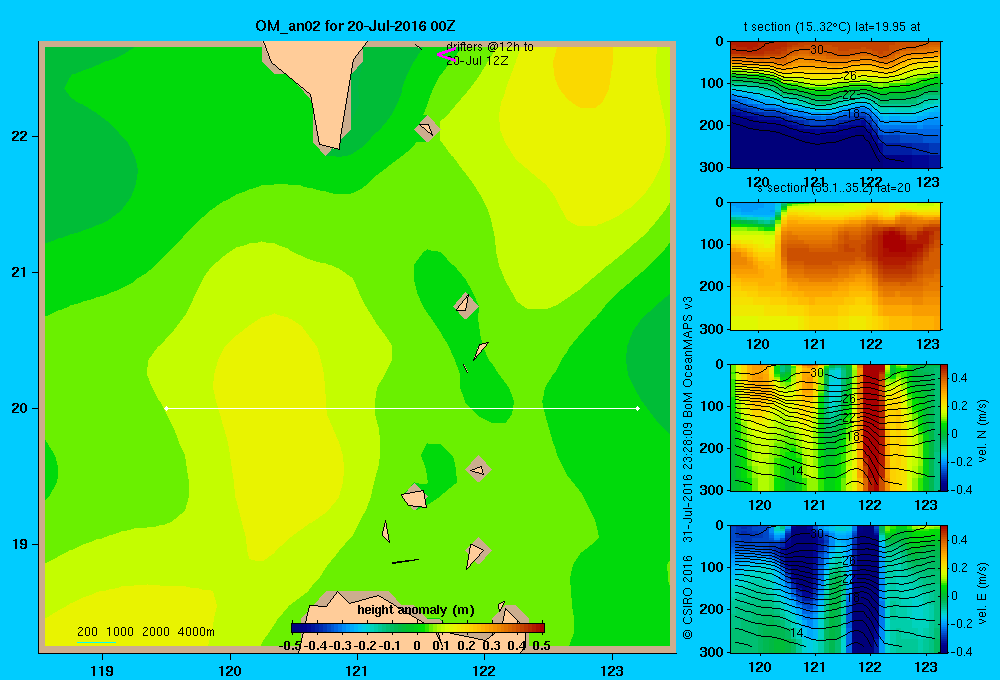1000x680 pixels.
Task: Click the t section (15..32°C) title
Action: tap(832, 27)
